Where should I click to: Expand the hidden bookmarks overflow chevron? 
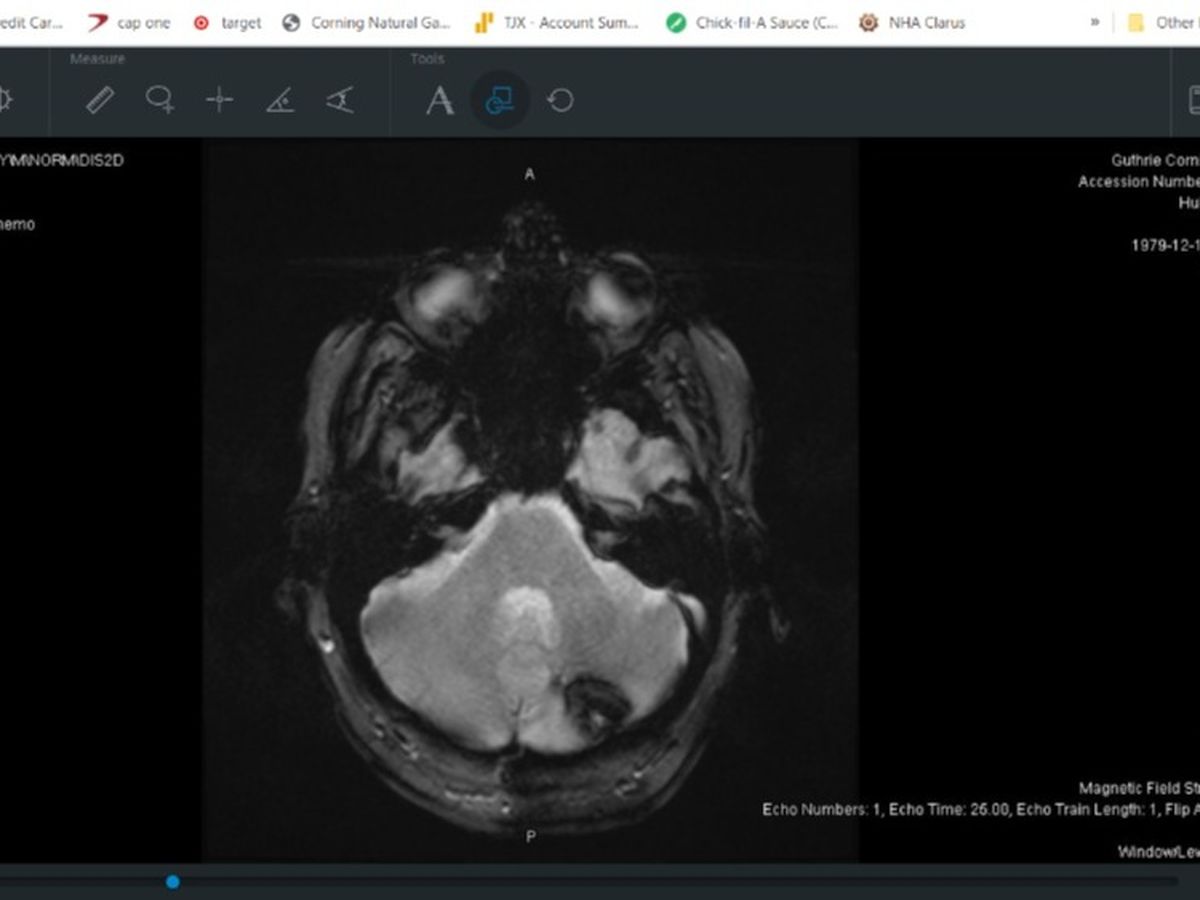1095,22
